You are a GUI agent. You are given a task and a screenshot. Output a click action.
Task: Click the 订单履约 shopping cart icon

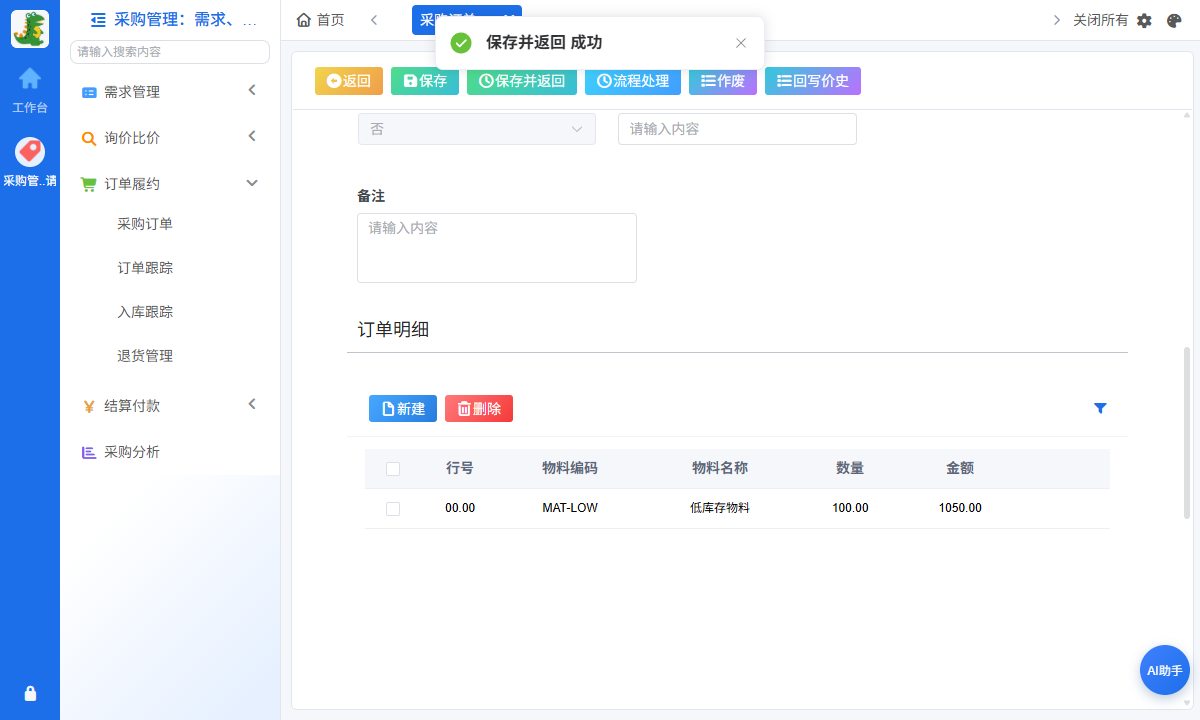[x=89, y=184]
